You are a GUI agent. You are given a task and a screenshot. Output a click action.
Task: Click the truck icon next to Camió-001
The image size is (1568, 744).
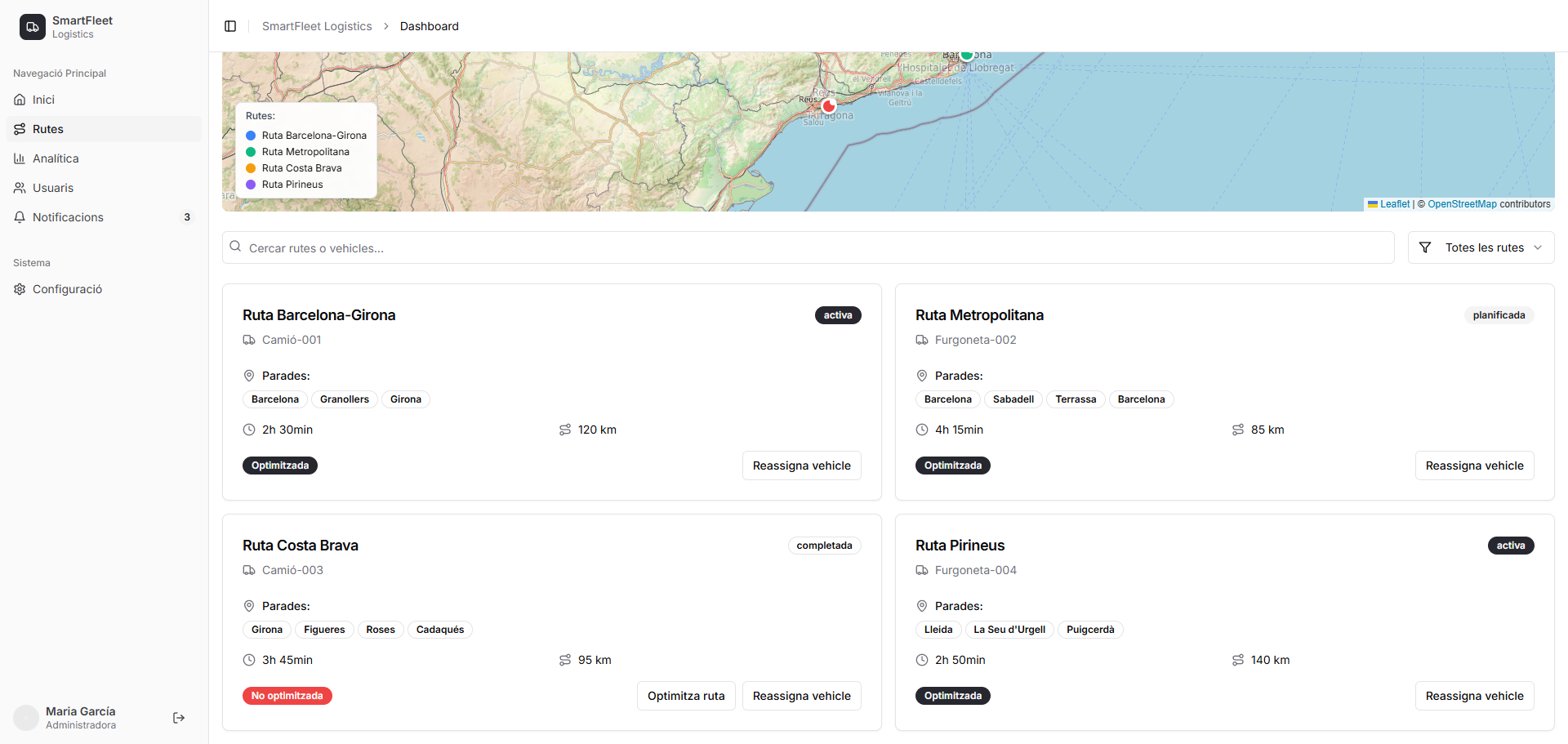click(x=249, y=340)
